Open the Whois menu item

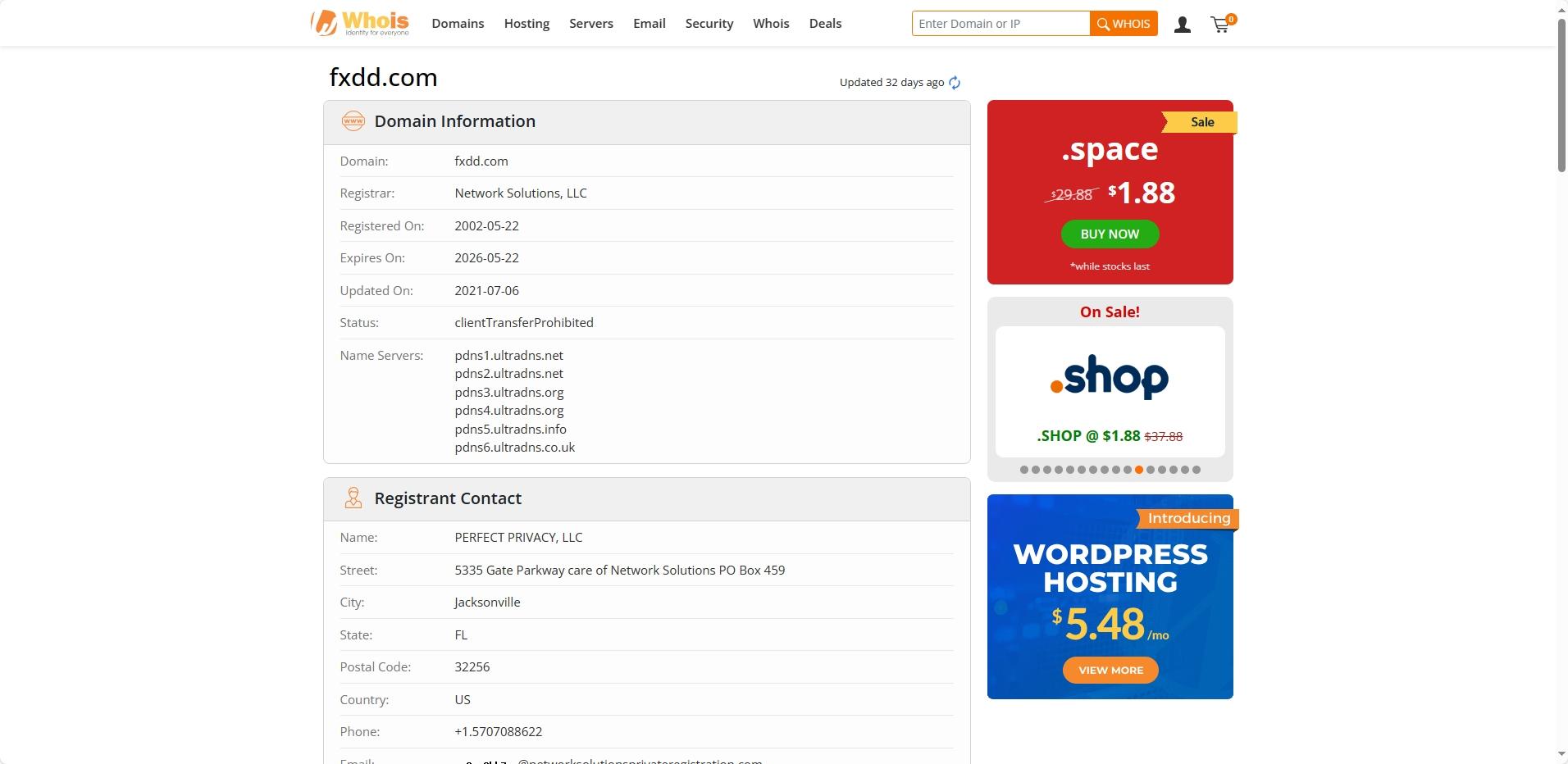[771, 24]
